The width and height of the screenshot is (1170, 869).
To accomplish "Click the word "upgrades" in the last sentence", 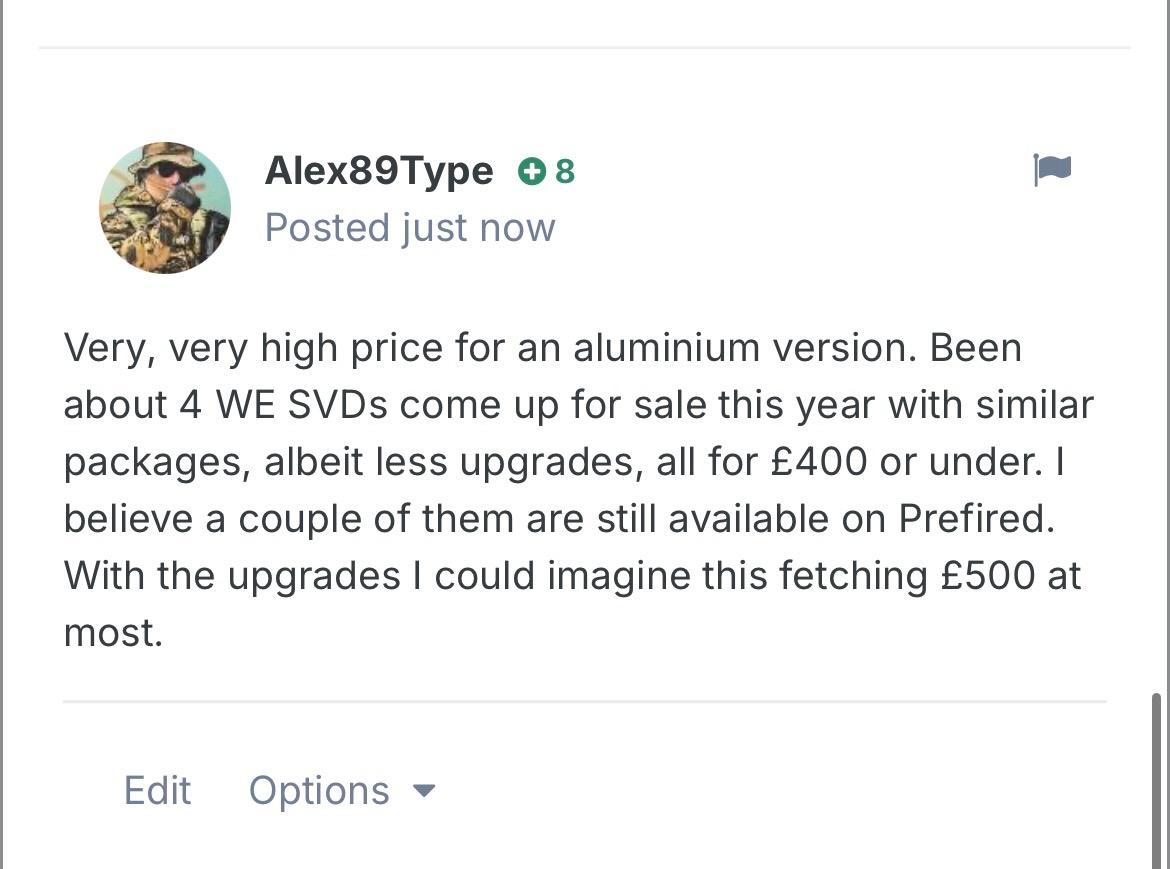I will click(314, 576).
